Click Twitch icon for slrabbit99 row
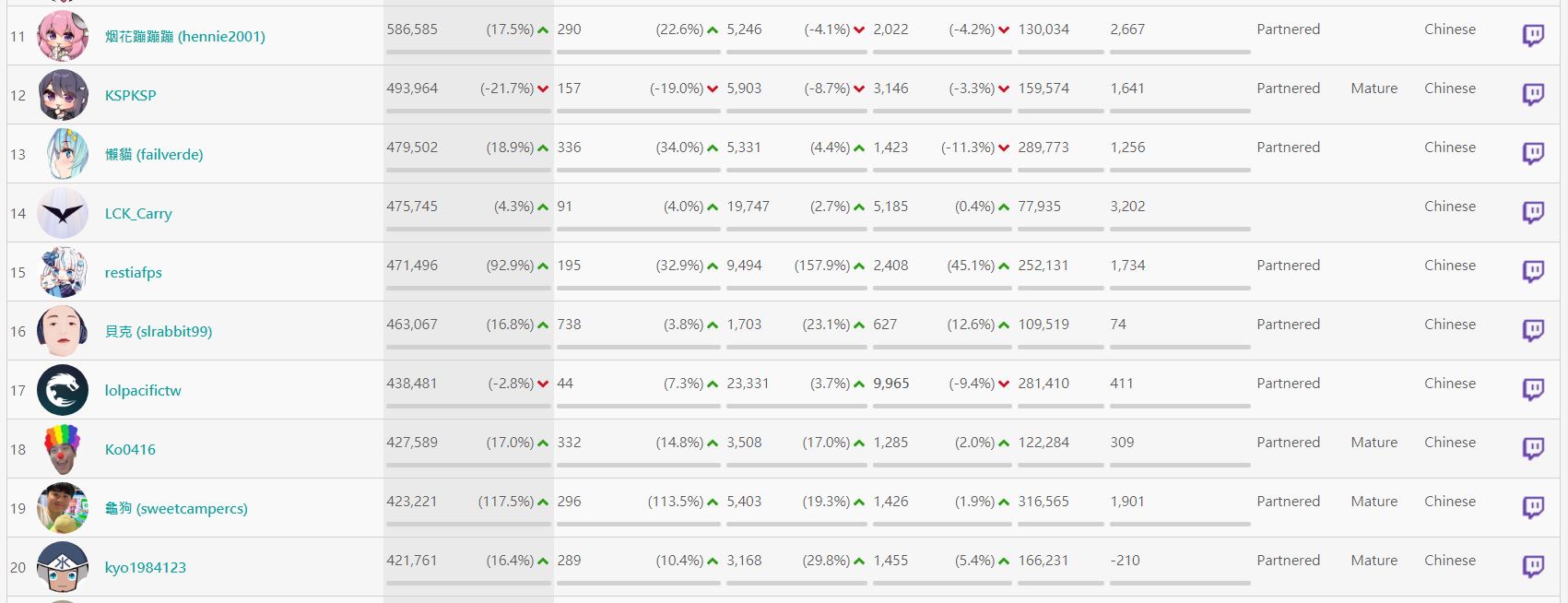The height and width of the screenshot is (603, 1568). click(x=1533, y=331)
